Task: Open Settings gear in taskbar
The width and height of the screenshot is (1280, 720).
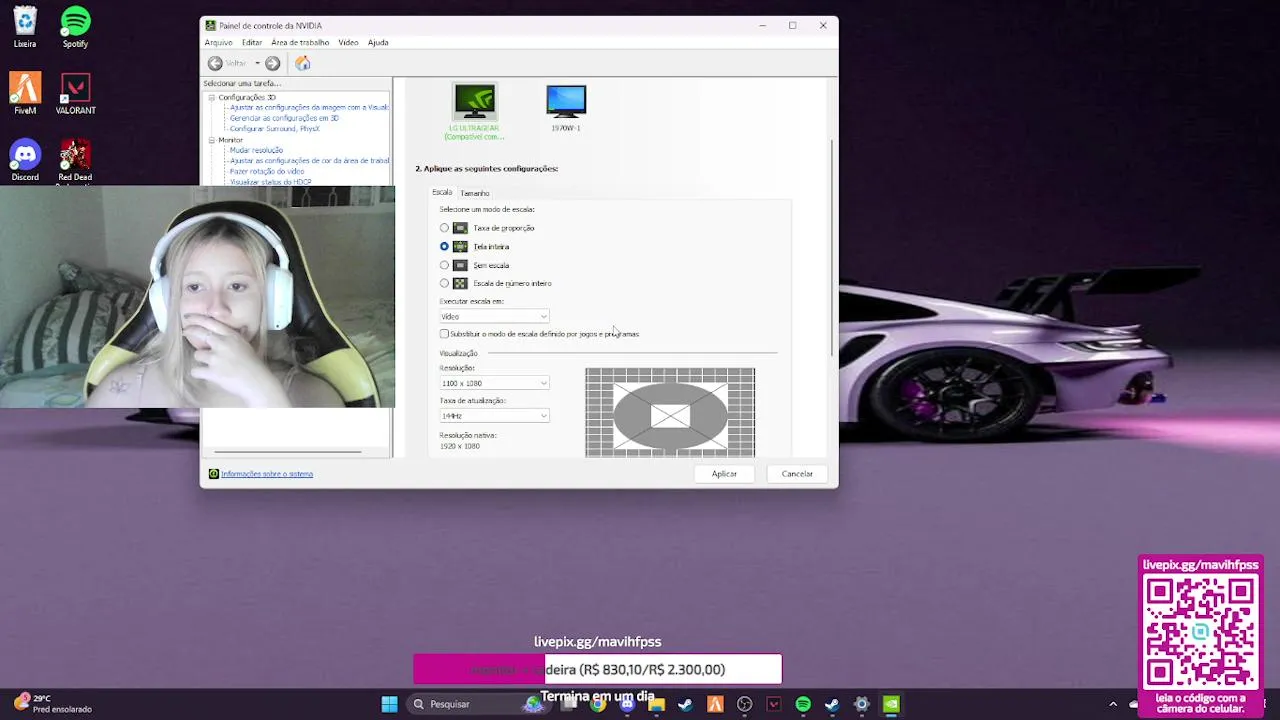Action: pos(861,704)
